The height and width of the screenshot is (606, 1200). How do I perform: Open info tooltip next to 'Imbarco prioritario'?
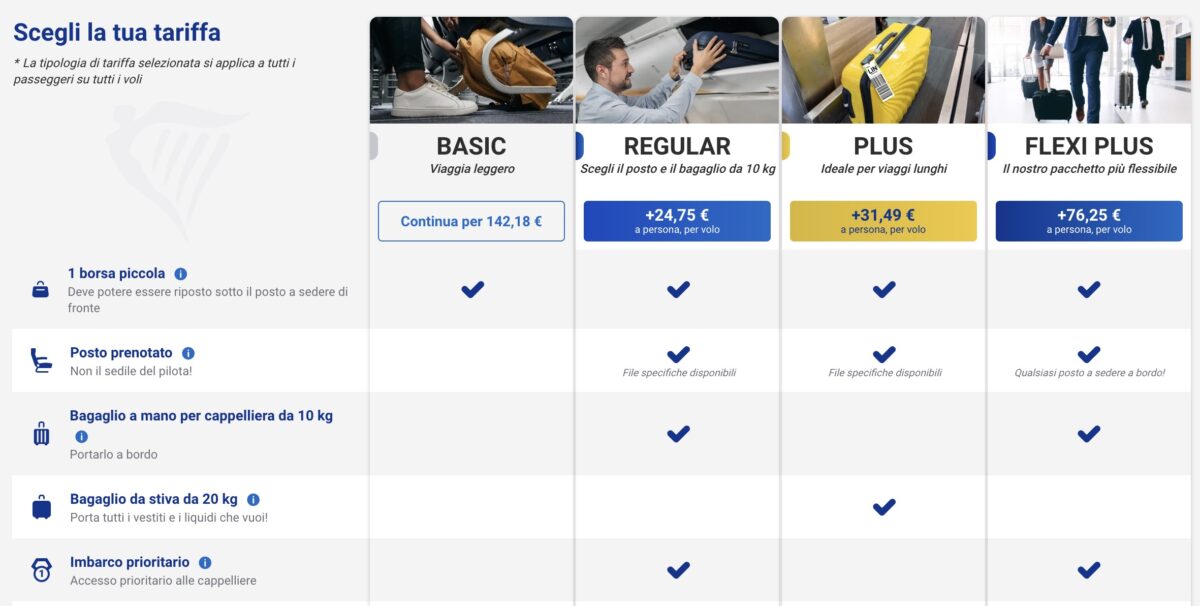tap(206, 561)
